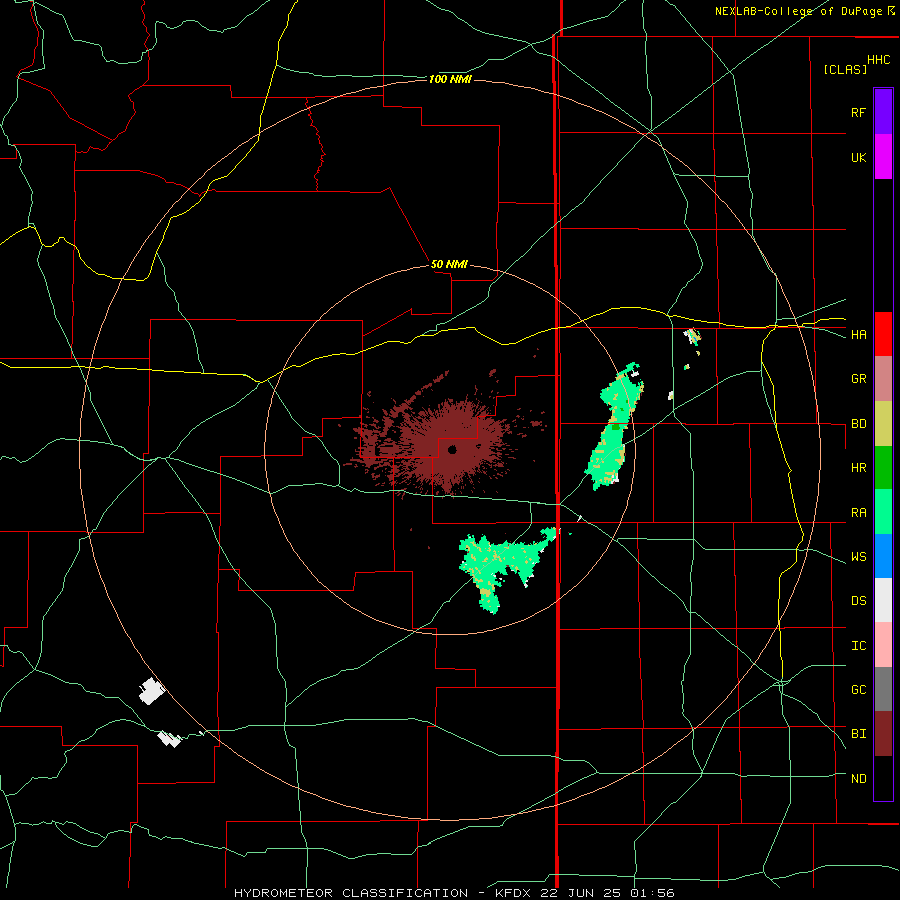Click the RA legend label
Screen dimensions: 900x900
(x=858, y=512)
